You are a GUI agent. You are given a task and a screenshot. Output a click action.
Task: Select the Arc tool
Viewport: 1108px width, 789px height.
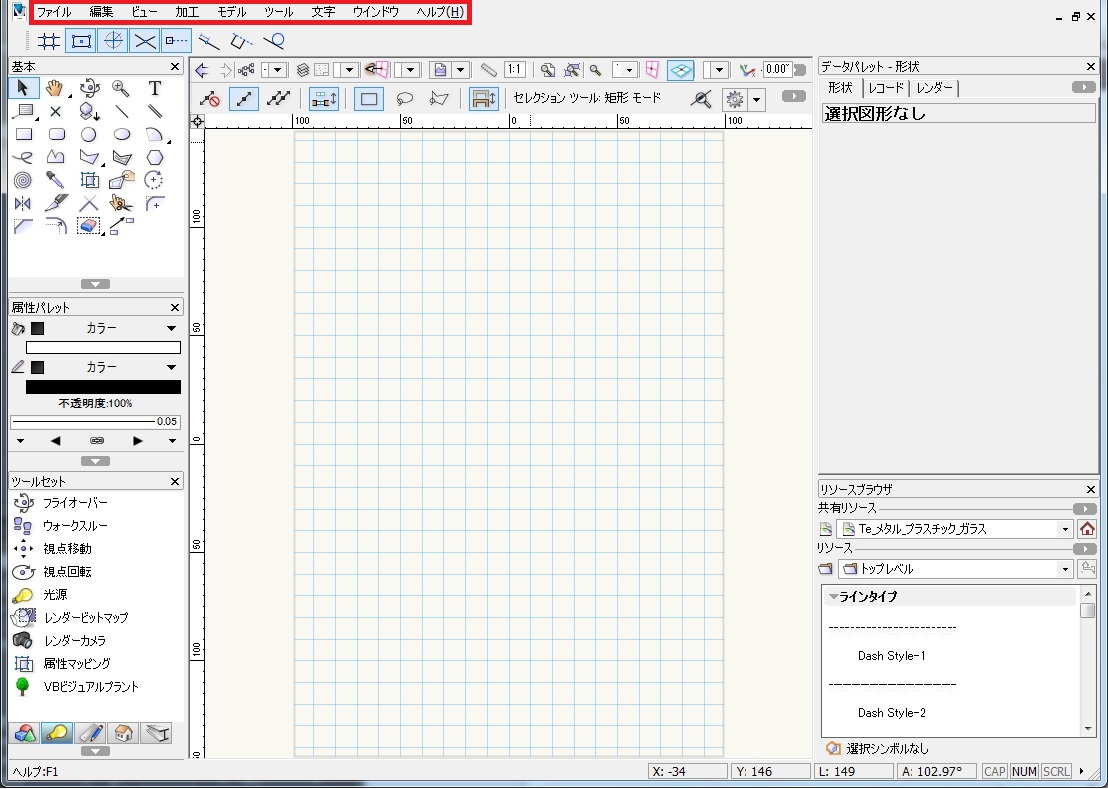[x=155, y=134]
